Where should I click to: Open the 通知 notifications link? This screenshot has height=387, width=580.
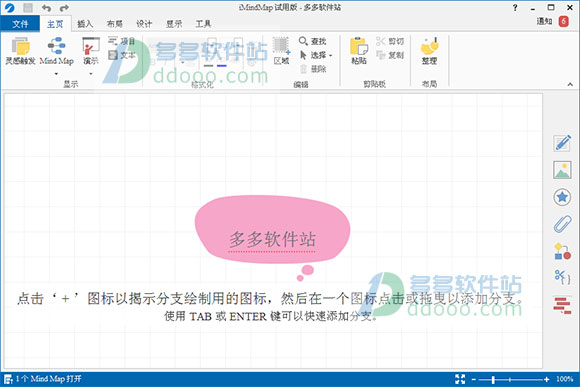coord(544,21)
